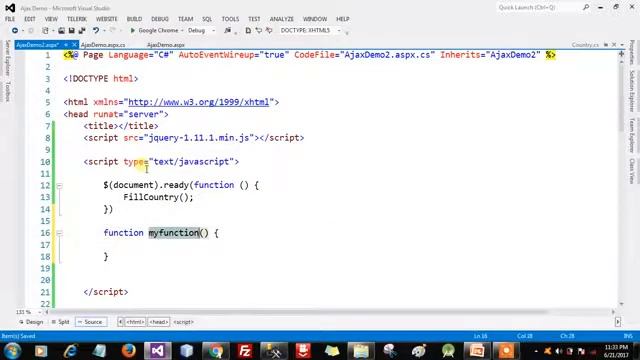The height and width of the screenshot is (360, 640).
Task: Click the Comment selection toolbar icon
Action: [x=258, y=31]
